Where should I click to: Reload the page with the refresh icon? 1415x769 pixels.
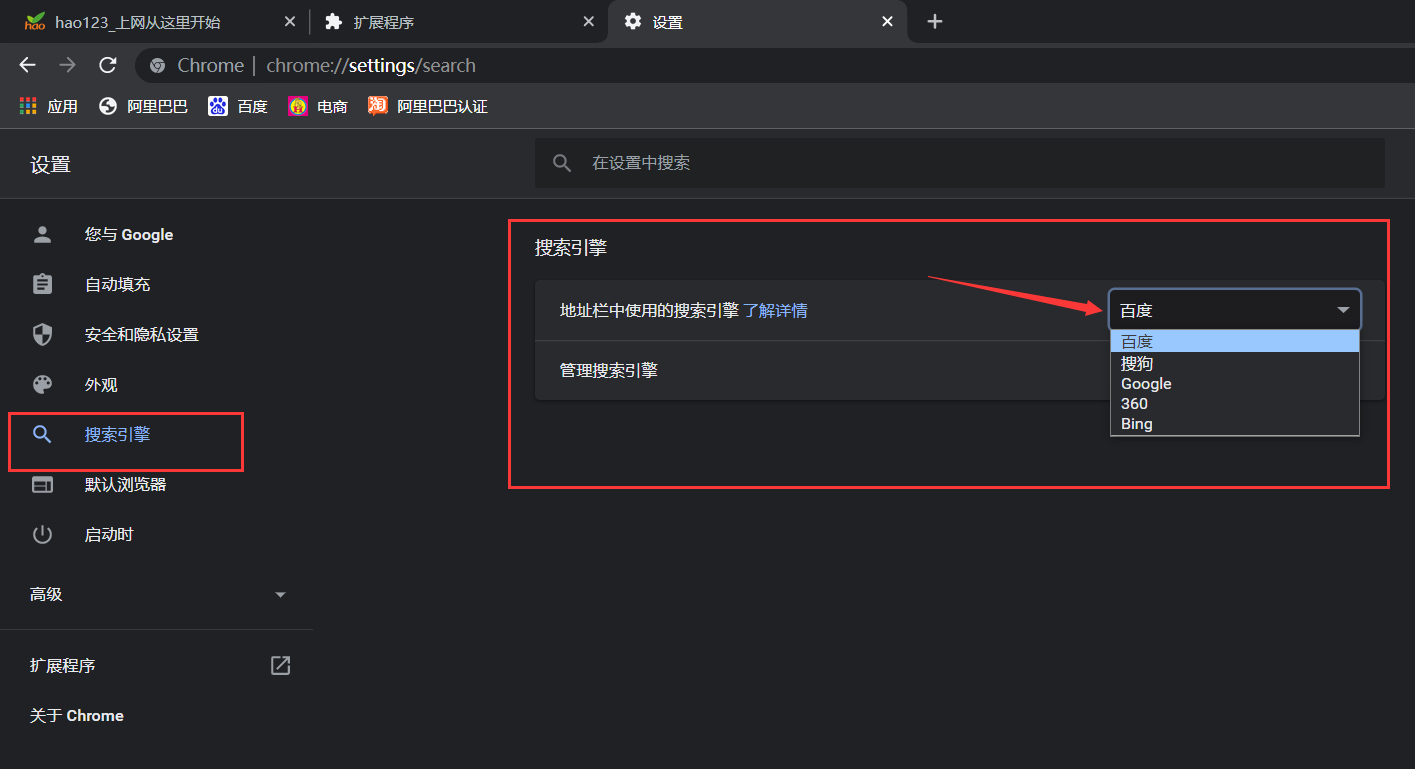108,65
